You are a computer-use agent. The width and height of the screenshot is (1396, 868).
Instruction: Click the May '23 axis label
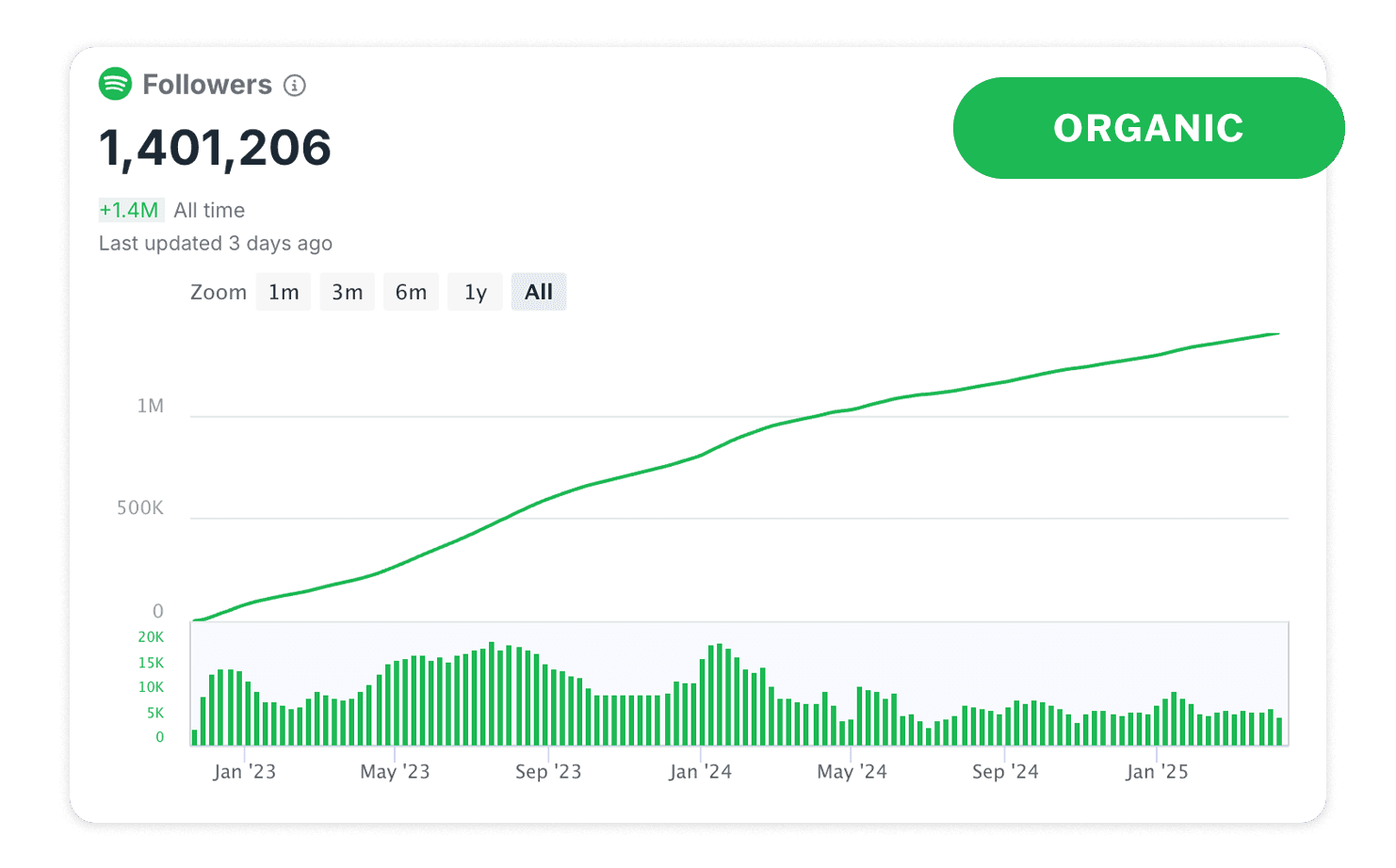coord(395,772)
